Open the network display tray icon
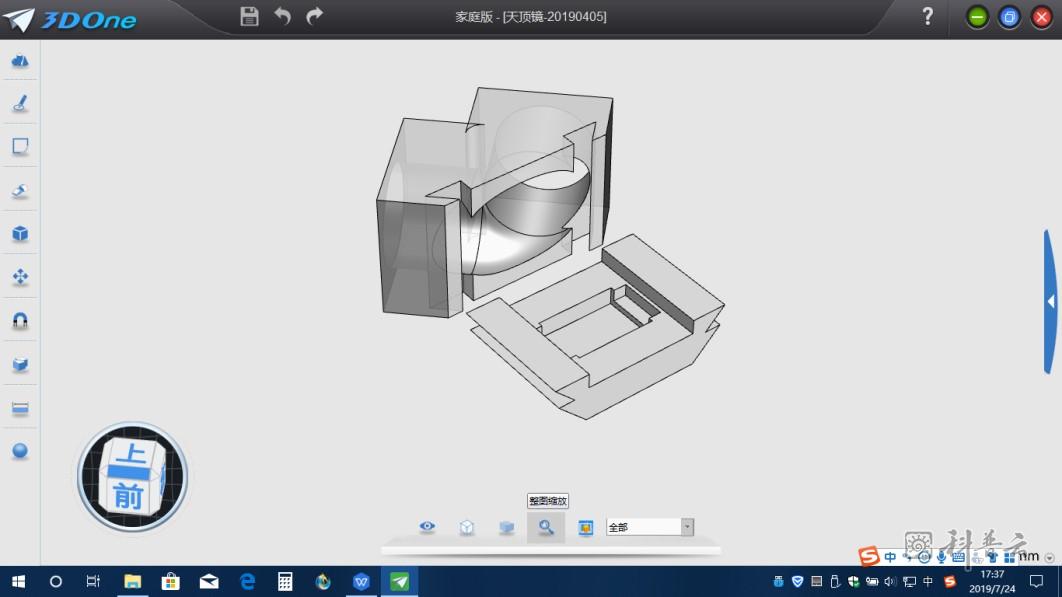The height and width of the screenshot is (597, 1062). click(909, 581)
